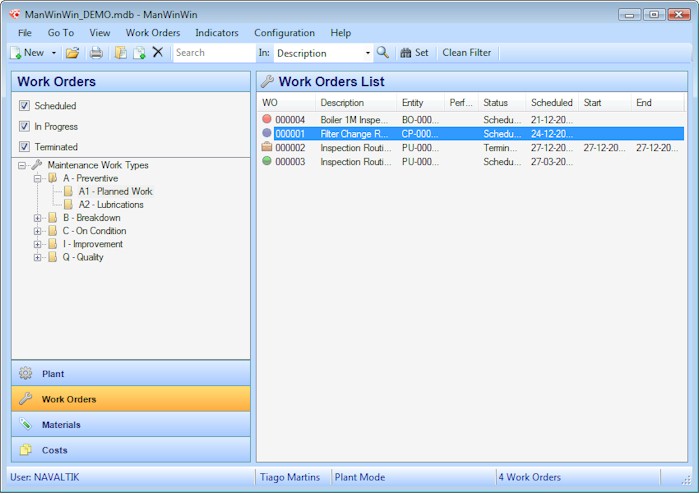Open the Indicators menu
This screenshot has height=494, width=700.
[x=217, y=33]
